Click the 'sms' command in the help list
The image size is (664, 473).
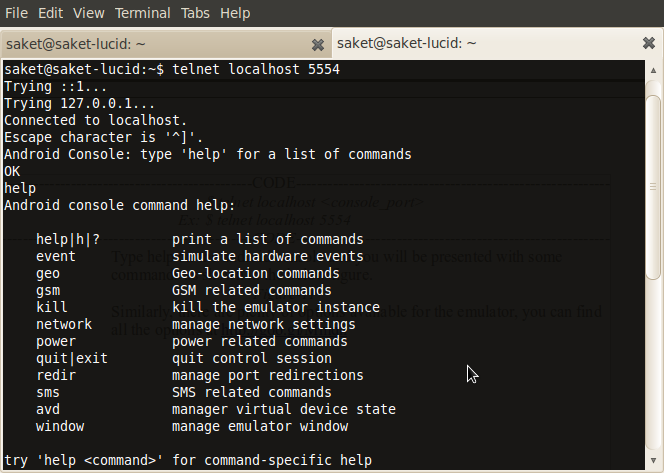click(48, 392)
